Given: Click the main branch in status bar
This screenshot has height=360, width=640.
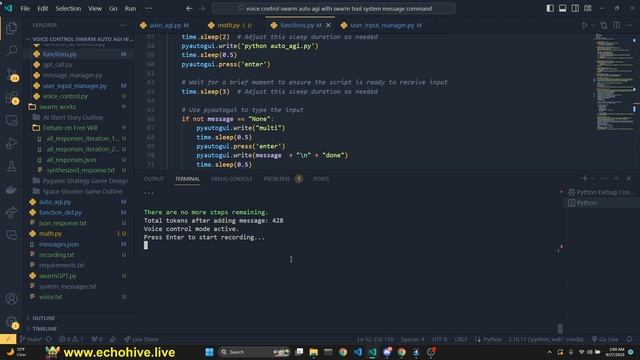Looking at the screenshot, I should click(x=31, y=339).
